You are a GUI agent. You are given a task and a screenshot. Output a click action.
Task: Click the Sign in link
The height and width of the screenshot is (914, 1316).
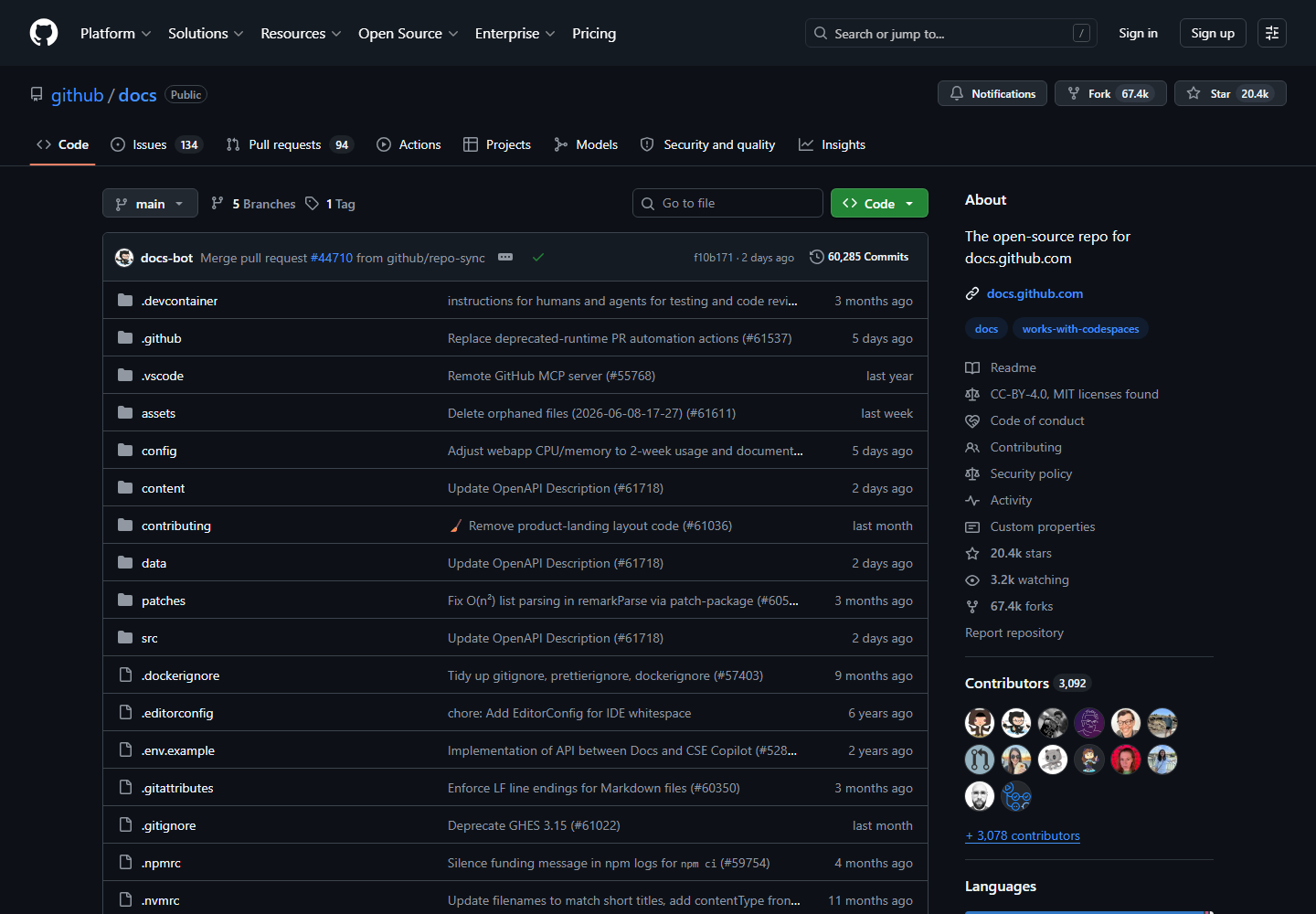click(x=1138, y=33)
